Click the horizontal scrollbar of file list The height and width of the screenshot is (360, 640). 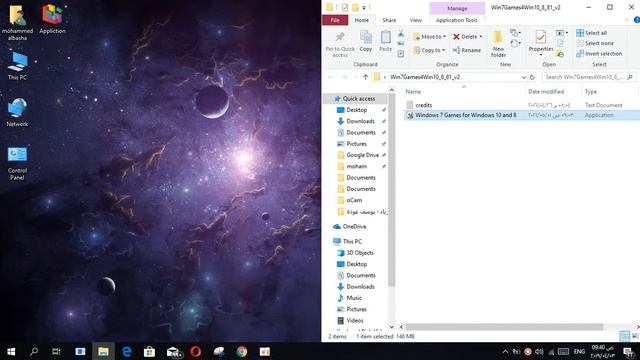point(504,327)
